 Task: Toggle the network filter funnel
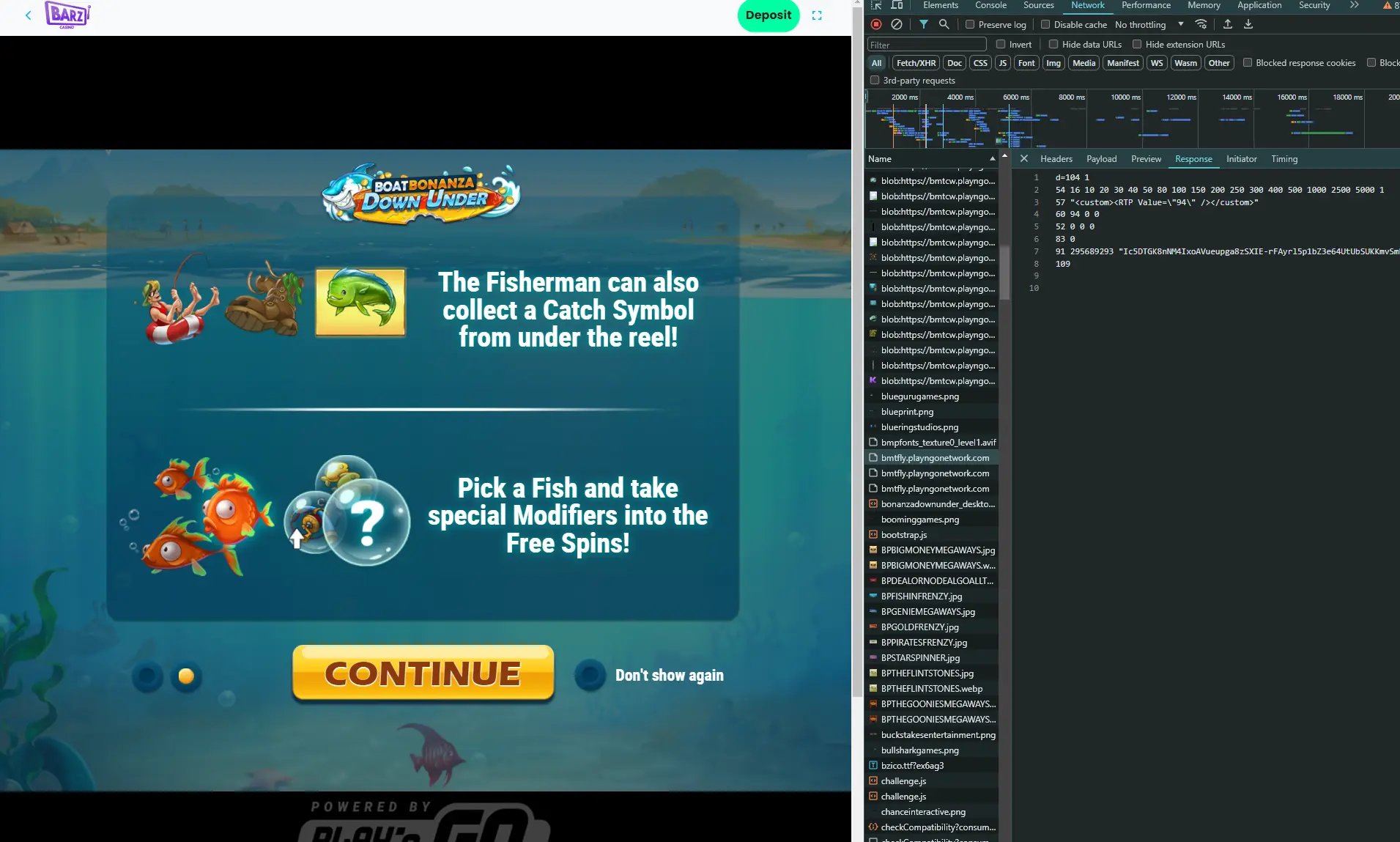point(924,24)
